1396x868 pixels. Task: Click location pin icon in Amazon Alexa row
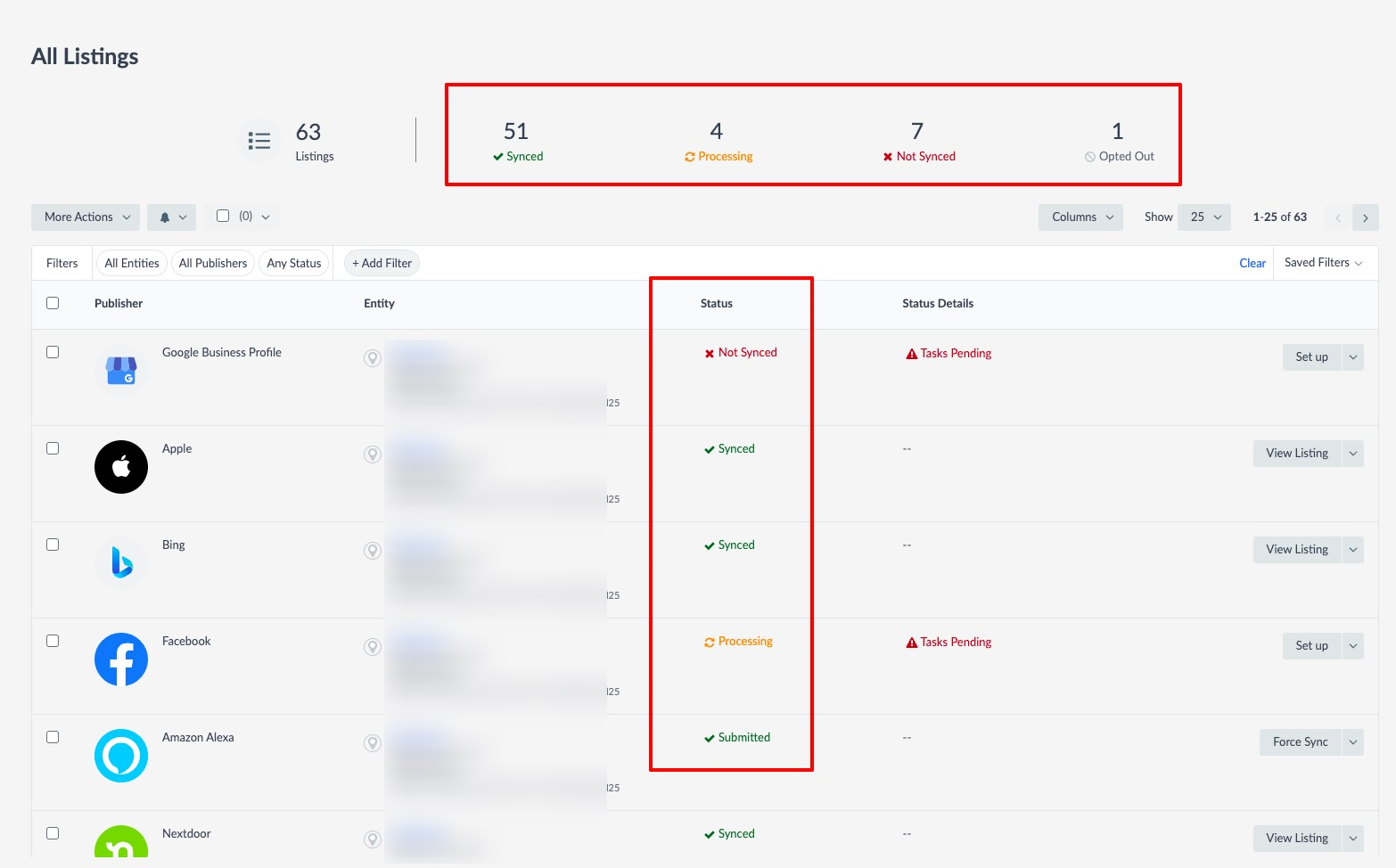373,743
